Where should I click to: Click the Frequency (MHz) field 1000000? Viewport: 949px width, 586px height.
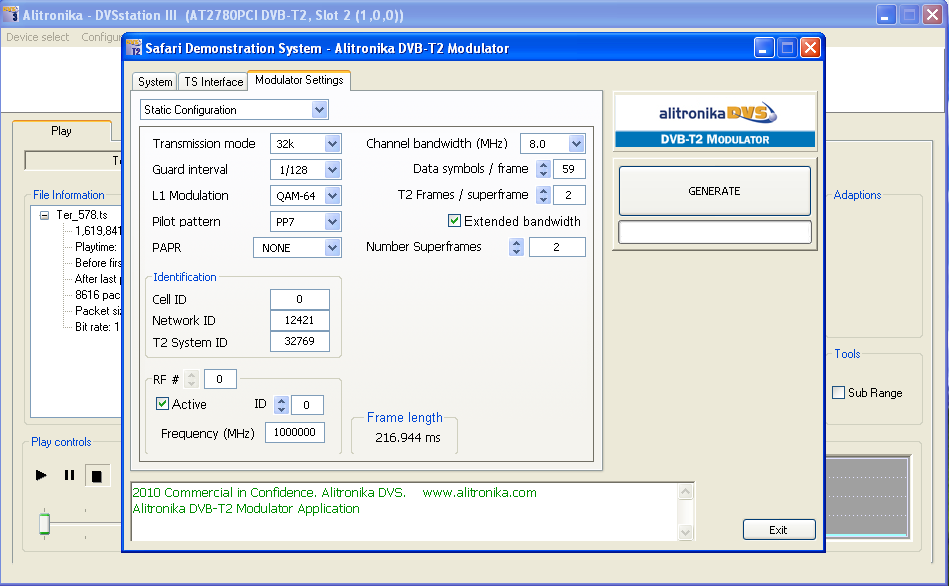(295, 432)
